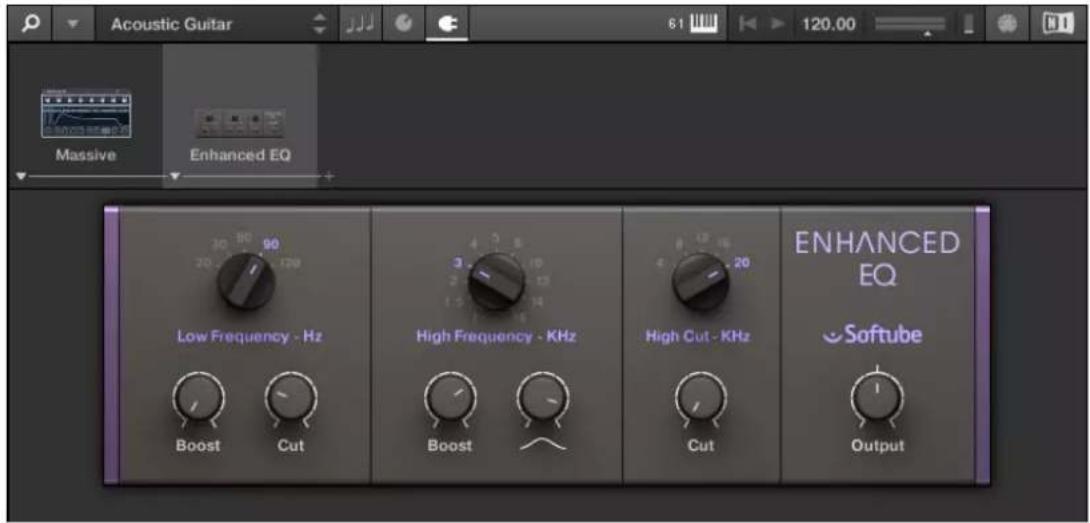Click the Low Frequency Cut knob
The height and width of the screenshot is (523, 1090).
(291, 399)
